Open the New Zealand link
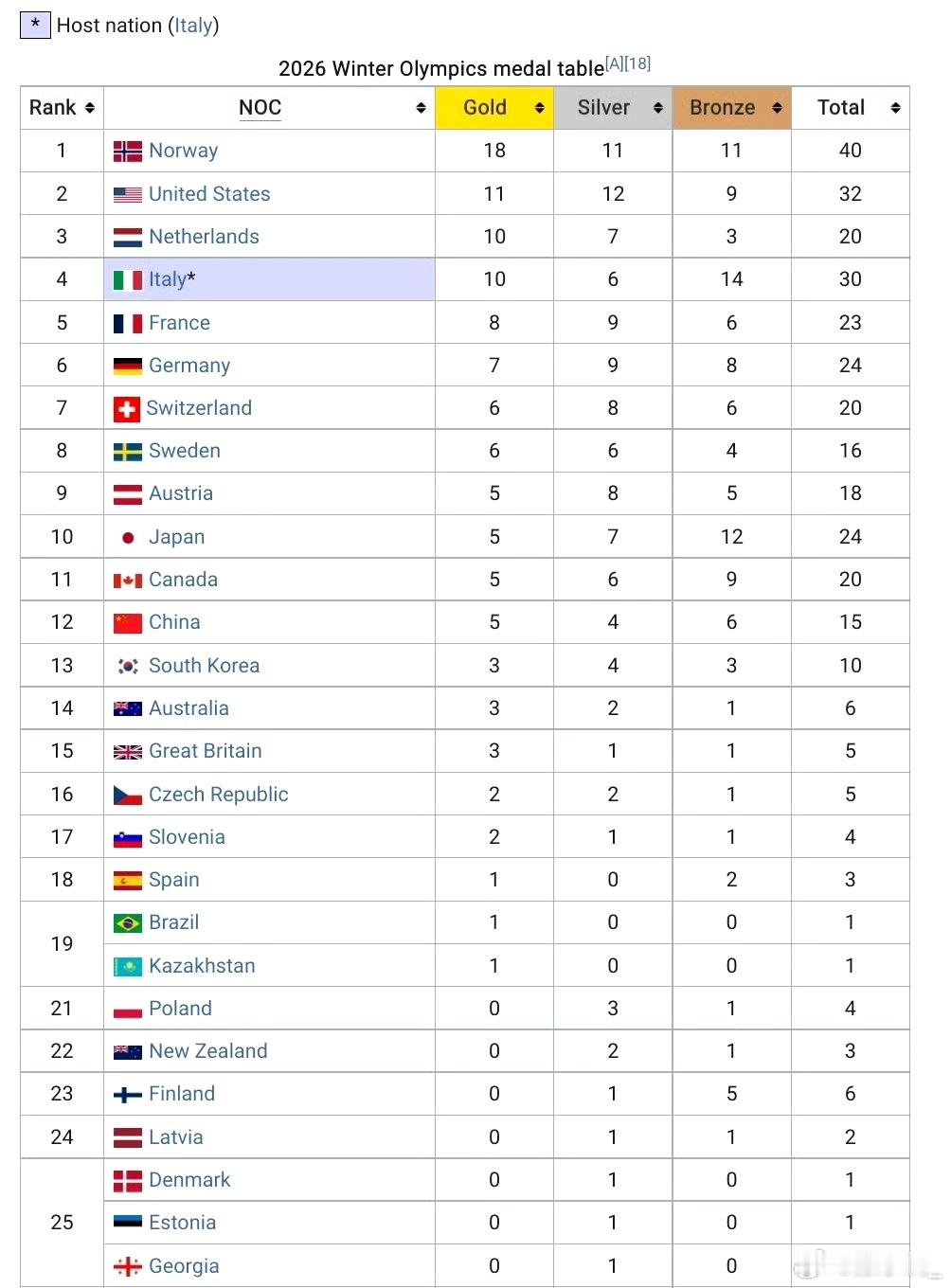 click(208, 1051)
